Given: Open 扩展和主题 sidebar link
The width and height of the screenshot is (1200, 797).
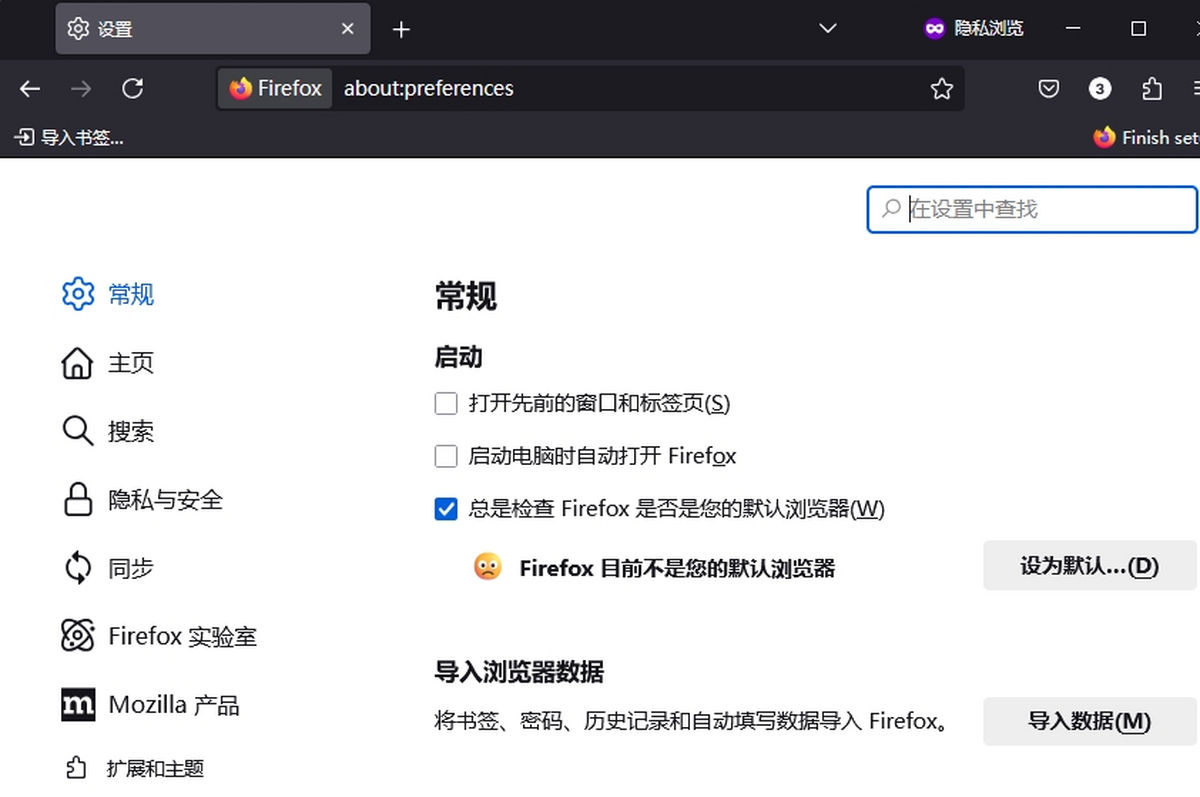Looking at the screenshot, I should (x=135, y=768).
